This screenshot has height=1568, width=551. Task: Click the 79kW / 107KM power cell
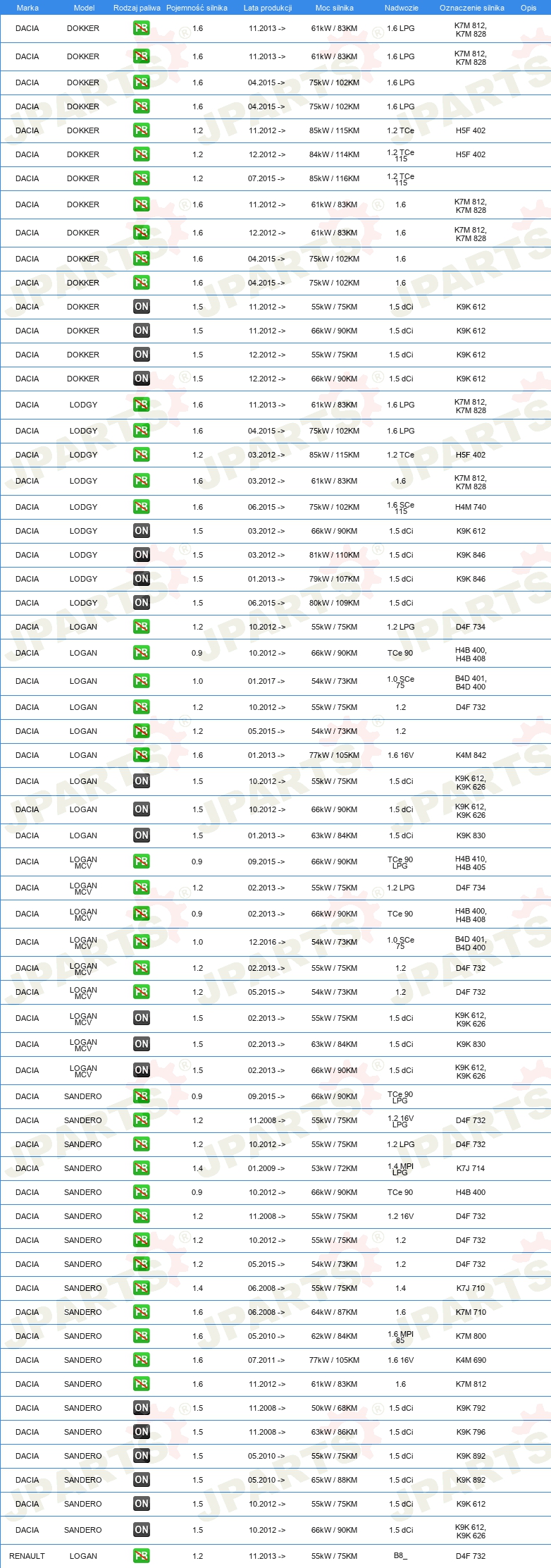coord(334,579)
